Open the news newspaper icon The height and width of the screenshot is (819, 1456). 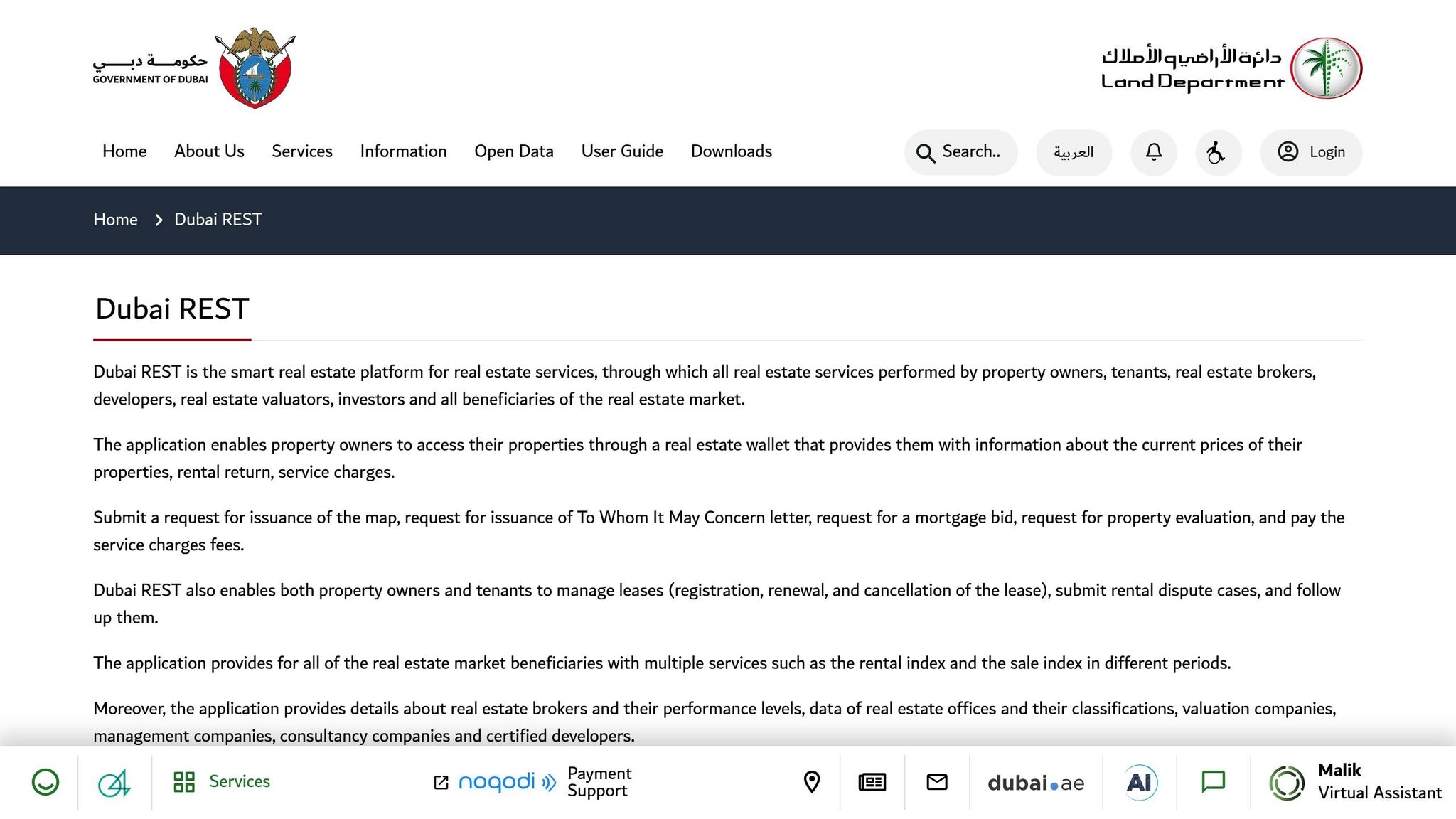point(872,782)
